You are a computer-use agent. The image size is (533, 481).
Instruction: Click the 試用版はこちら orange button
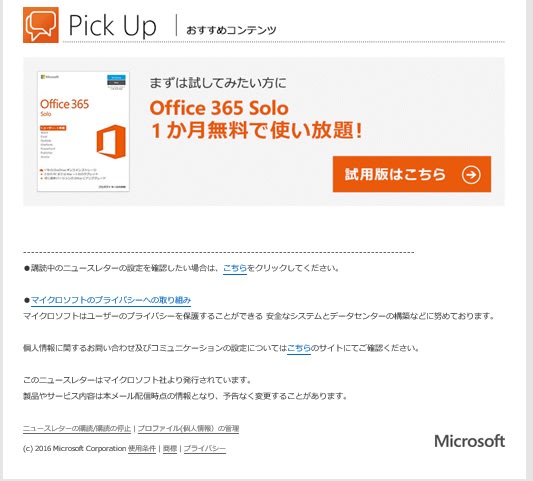412,174
